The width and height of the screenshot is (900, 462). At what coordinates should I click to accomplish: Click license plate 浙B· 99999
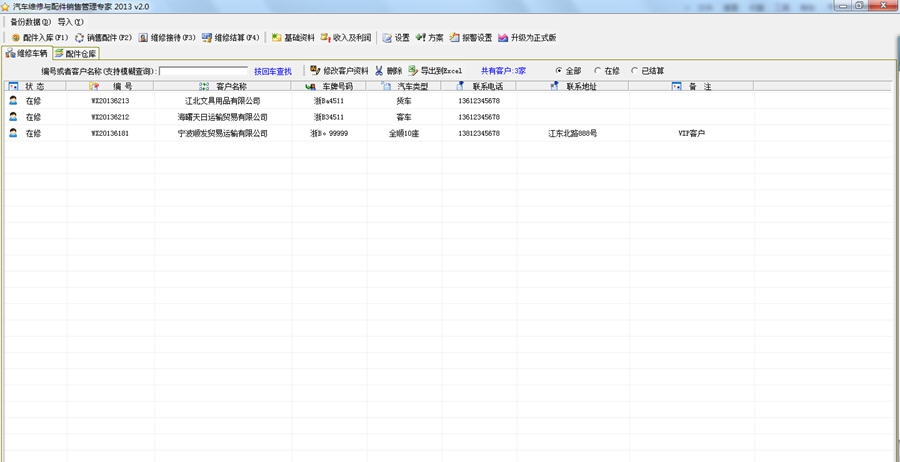point(329,133)
